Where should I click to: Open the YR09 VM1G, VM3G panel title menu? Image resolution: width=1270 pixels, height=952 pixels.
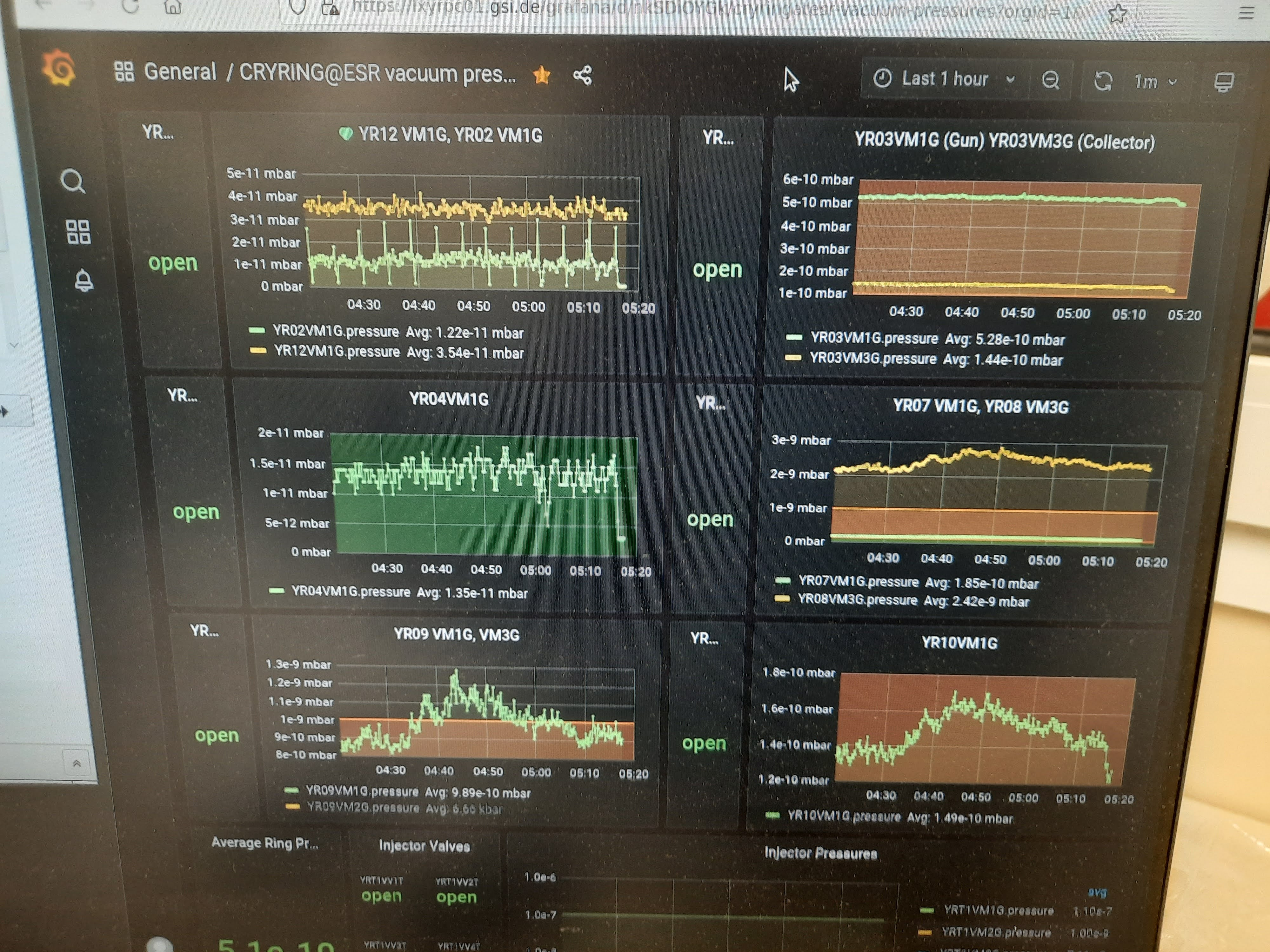(x=457, y=634)
